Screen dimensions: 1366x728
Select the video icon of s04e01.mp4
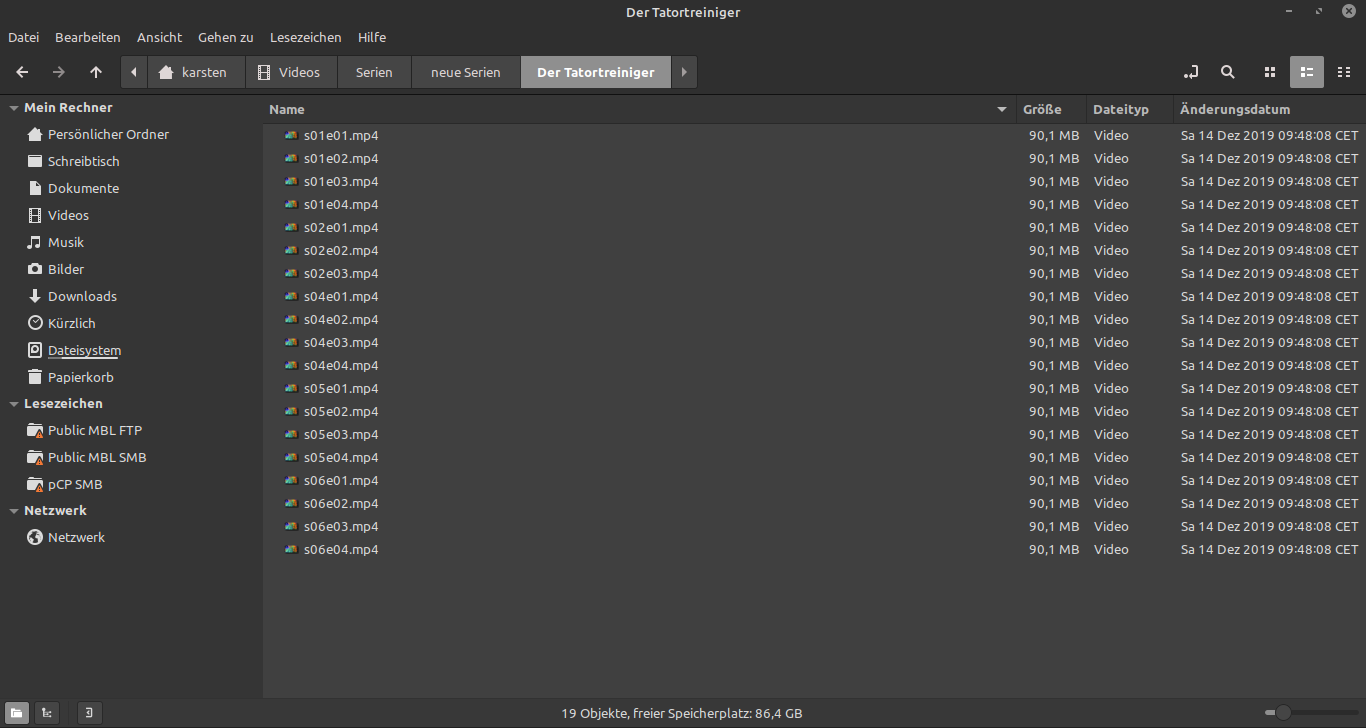(x=291, y=297)
